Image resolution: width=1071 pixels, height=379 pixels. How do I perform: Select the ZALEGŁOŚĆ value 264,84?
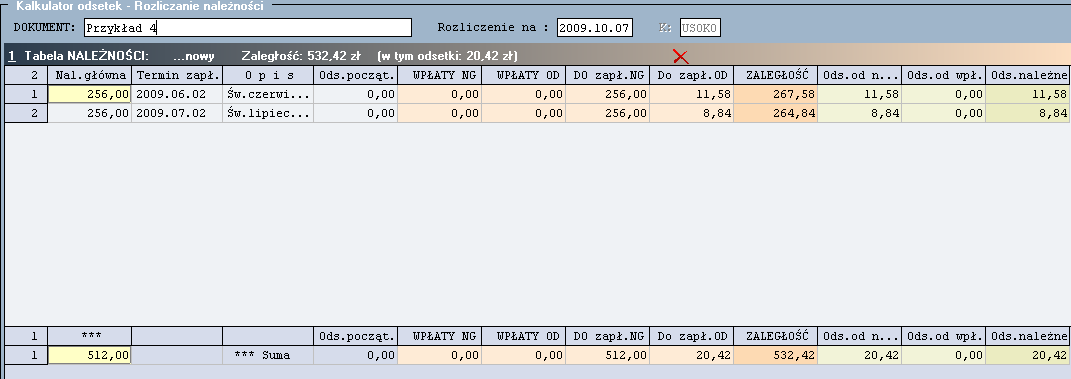pyautogui.click(x=776, y=113)
